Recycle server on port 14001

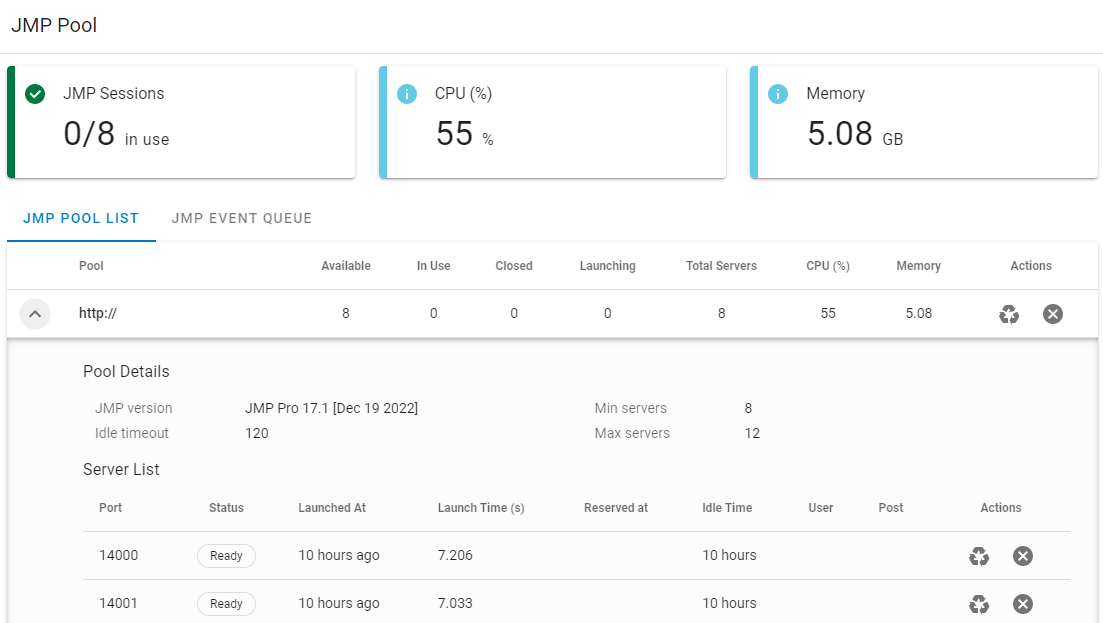coord(979,604)
